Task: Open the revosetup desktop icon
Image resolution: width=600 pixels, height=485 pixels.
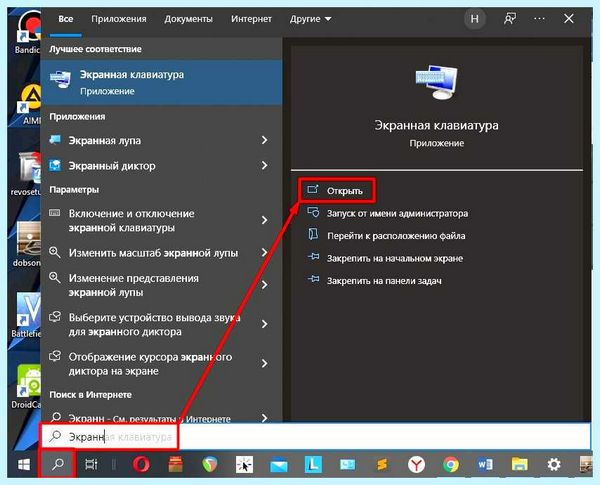Action: click(26, 174)
